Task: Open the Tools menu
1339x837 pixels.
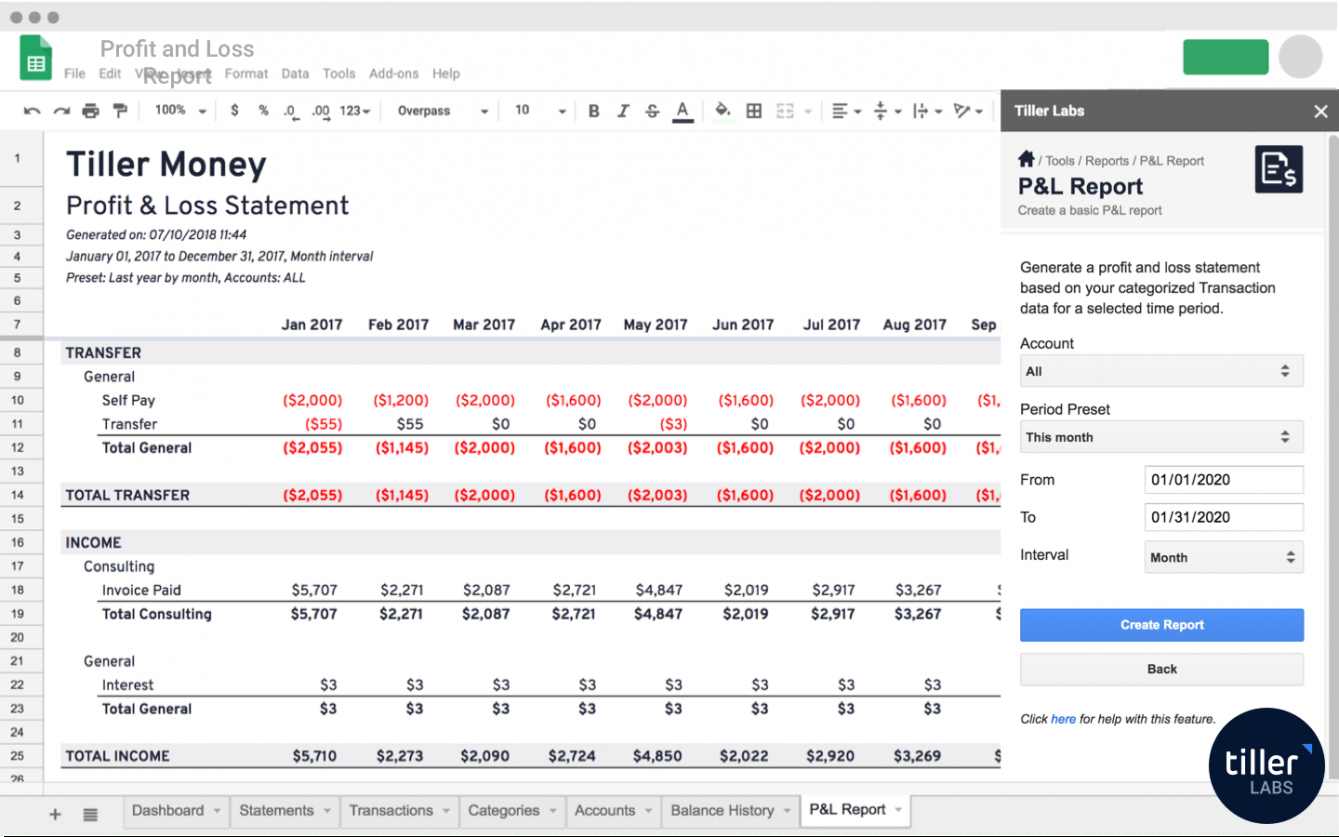Action: point(339,74)
